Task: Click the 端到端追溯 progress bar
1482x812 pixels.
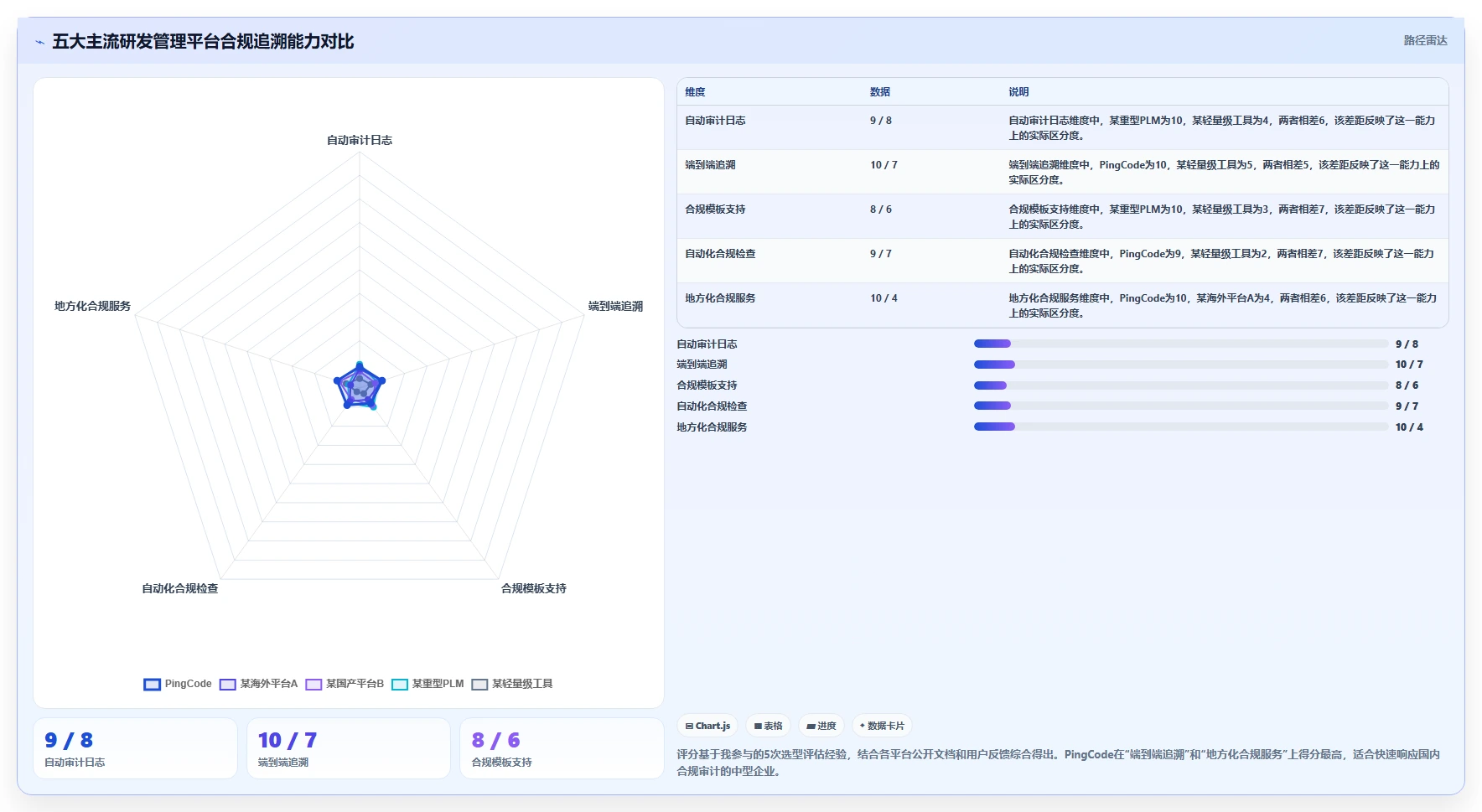Action: pos(1181,365)
